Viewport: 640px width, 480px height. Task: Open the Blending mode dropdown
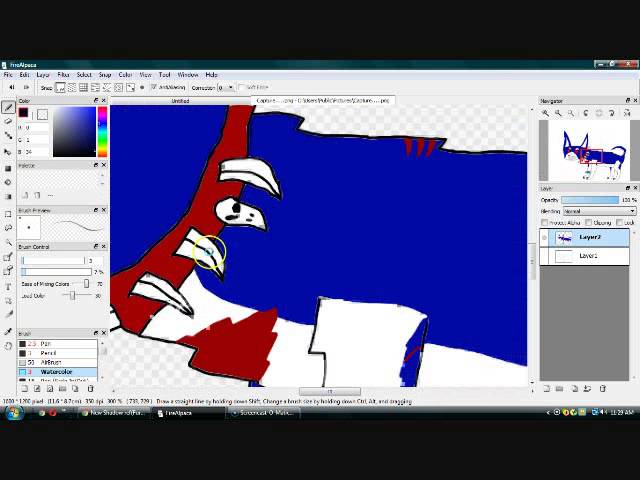[x=599, y=211]
